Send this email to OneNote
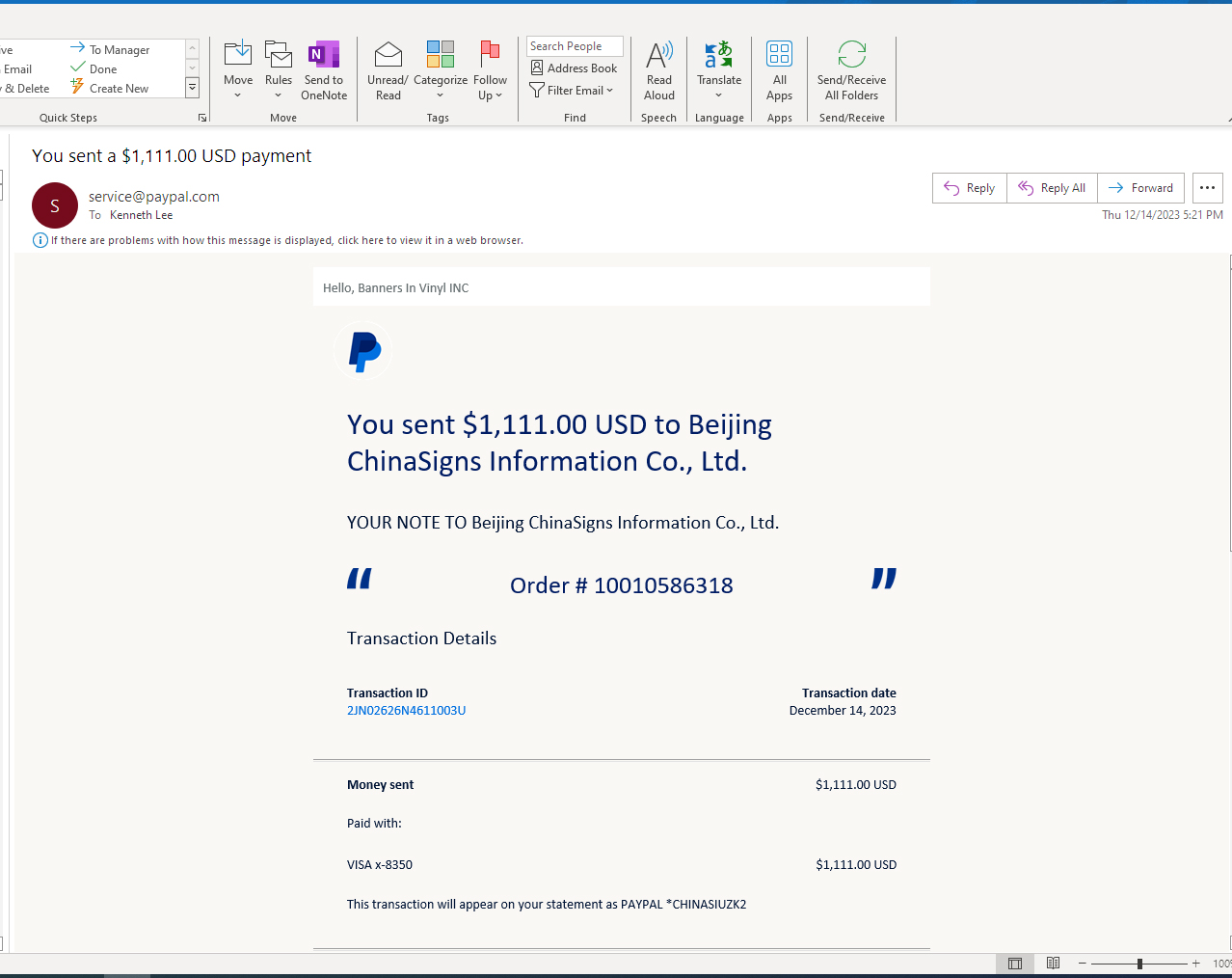 (x=324, y=71)
